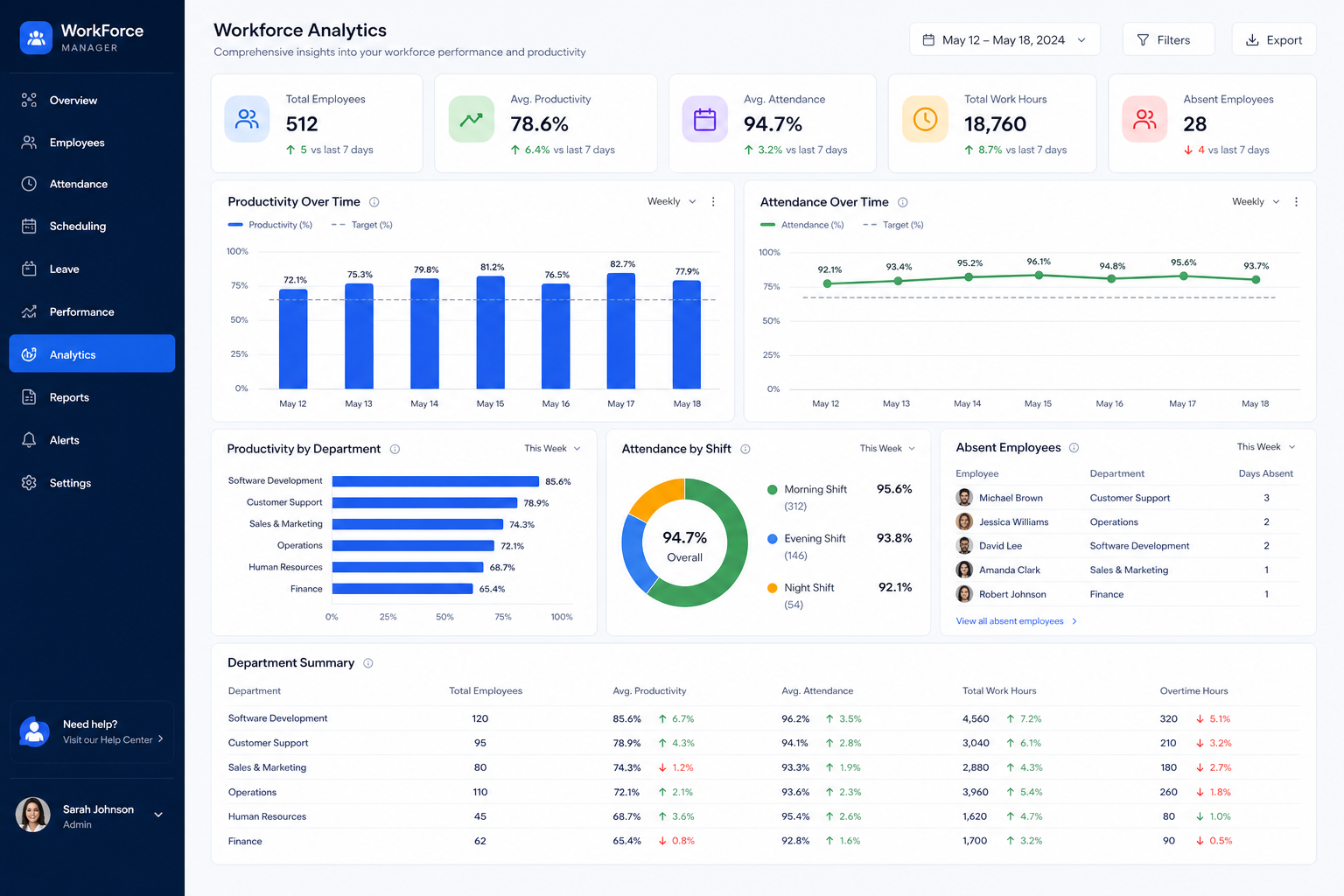Go to Employees in the sidebar

pos(92,142)
